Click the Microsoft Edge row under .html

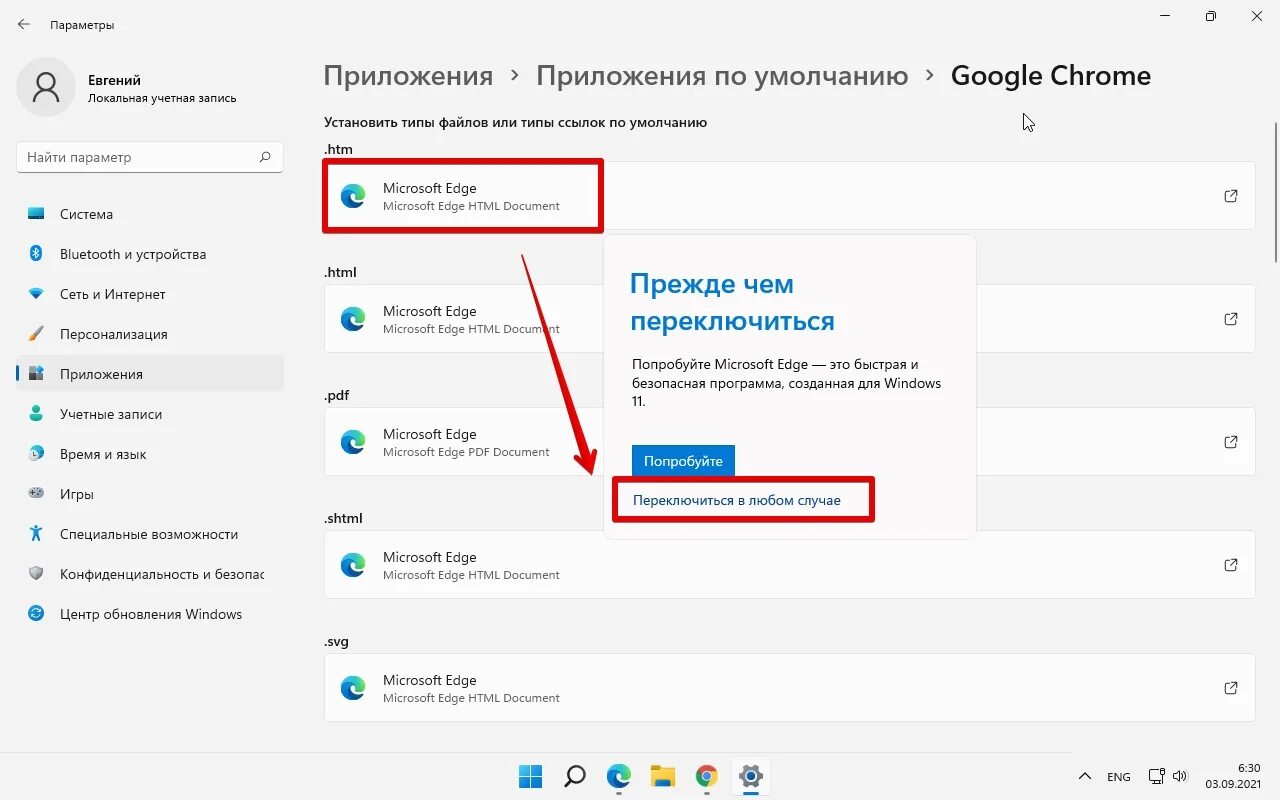(789, 319)
